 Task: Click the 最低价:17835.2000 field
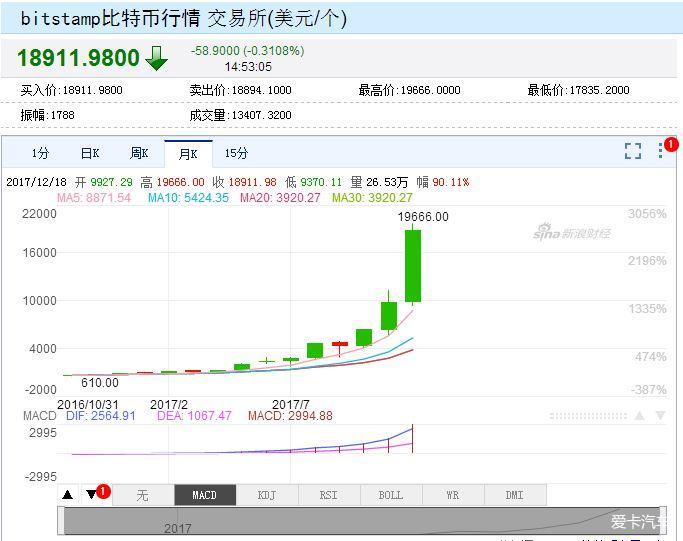578,90
